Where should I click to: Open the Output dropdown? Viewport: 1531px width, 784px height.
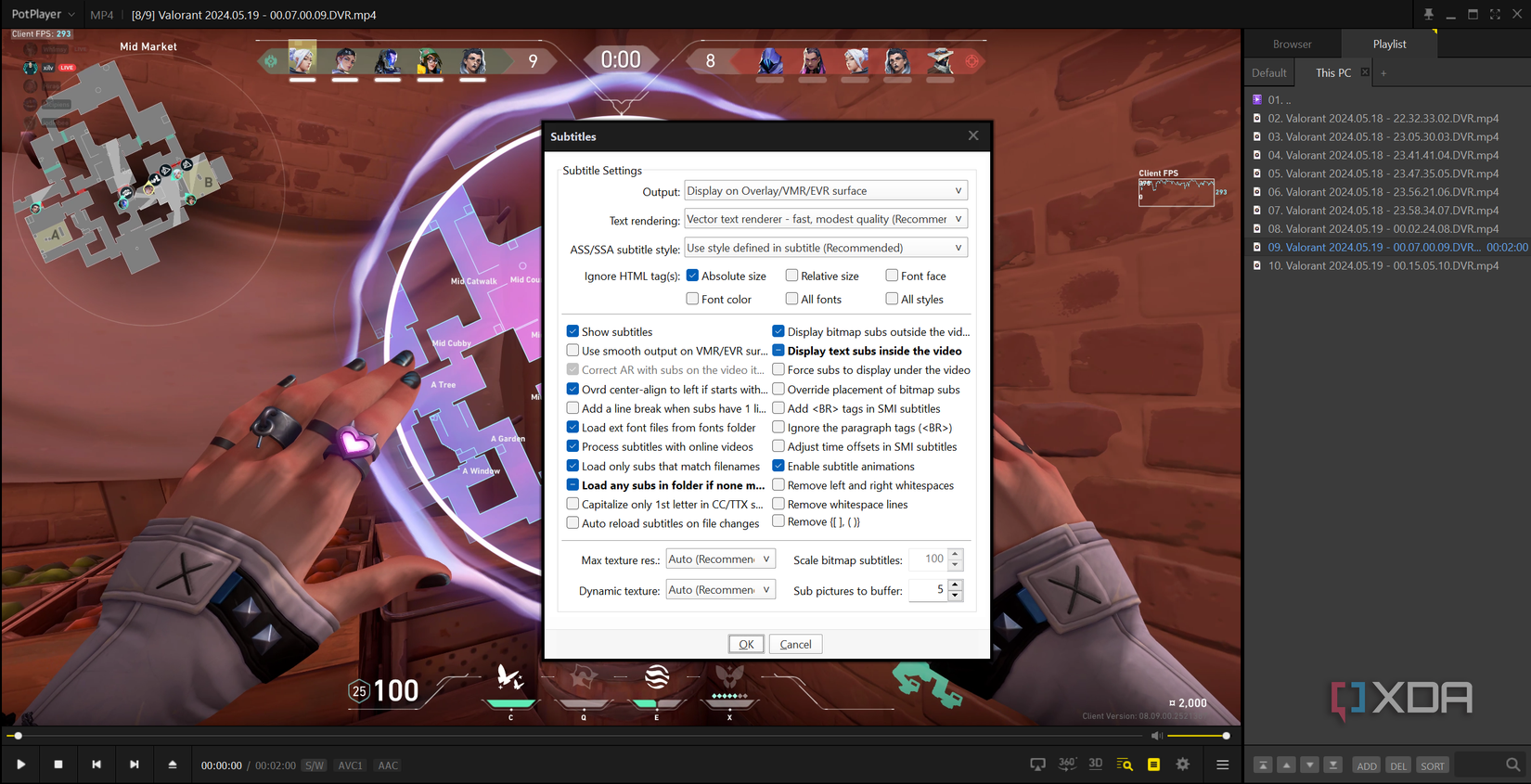pos(825,191)
